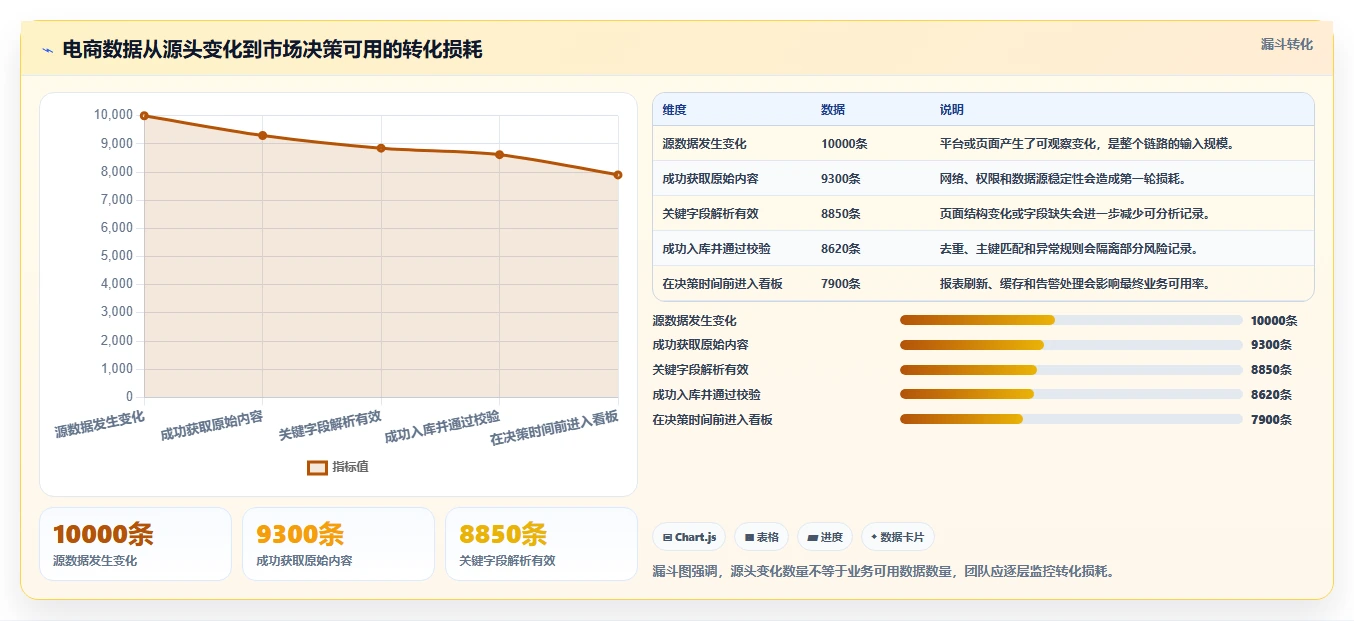
Task: Click the 维度 column header
Action: (x=674, y=110)
